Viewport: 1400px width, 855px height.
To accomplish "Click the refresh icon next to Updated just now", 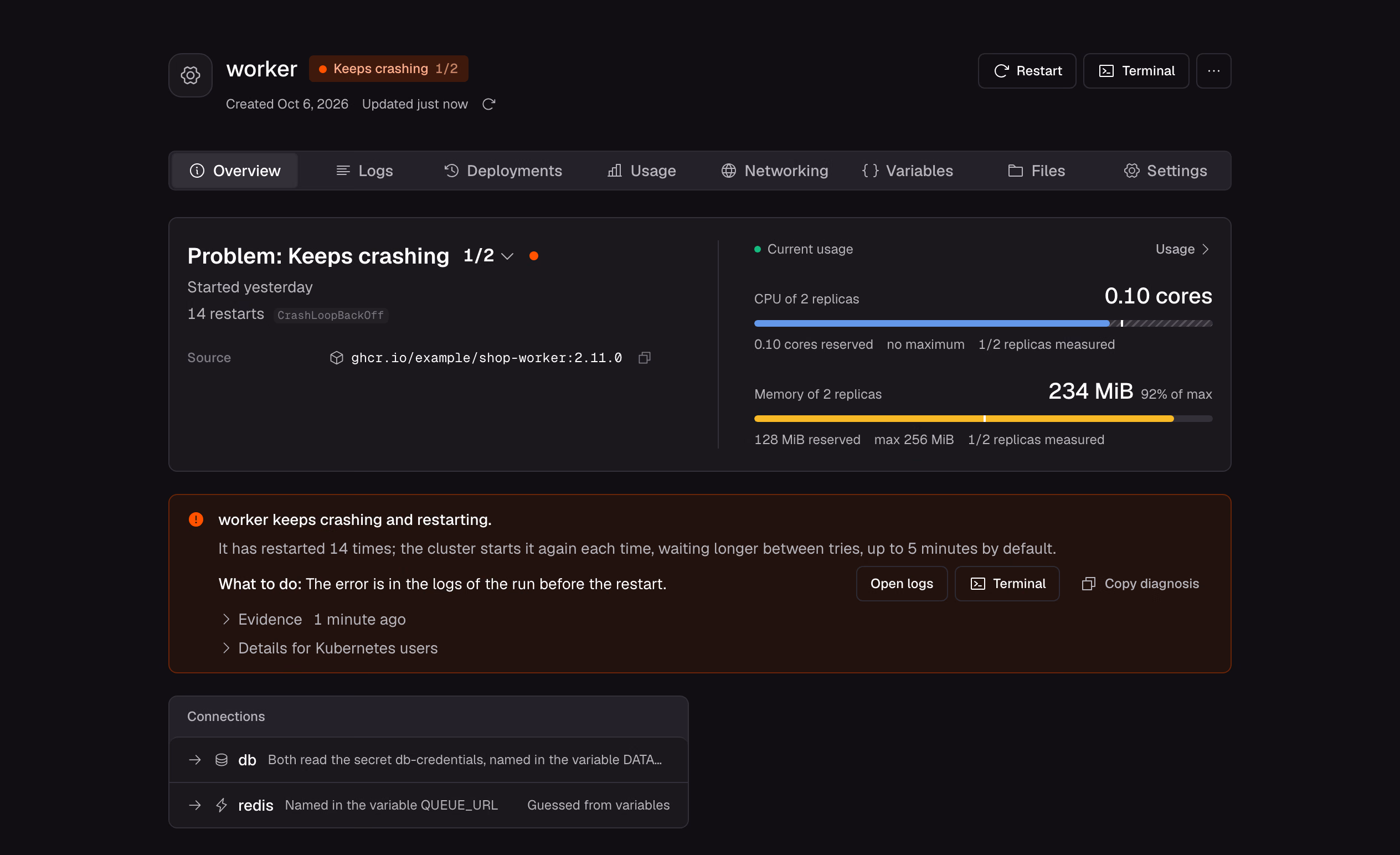I will point(488,104).
